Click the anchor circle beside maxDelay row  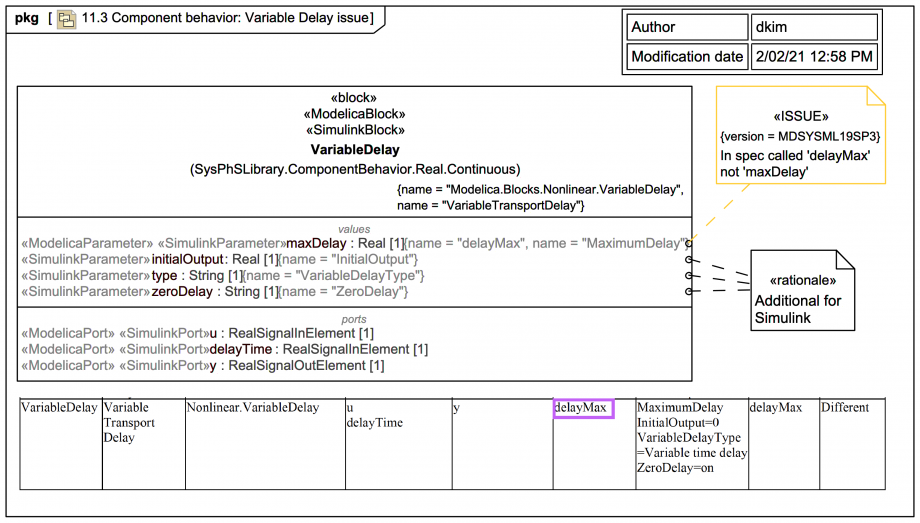pyautogui.click(x=689, y=243)
